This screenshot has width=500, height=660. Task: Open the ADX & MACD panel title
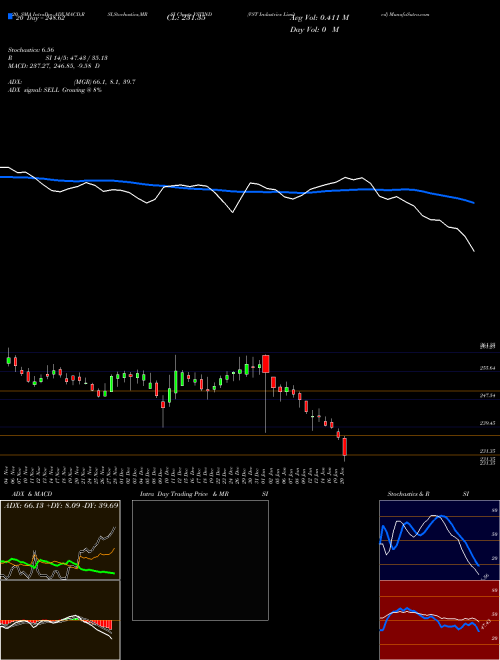[32, 494]
